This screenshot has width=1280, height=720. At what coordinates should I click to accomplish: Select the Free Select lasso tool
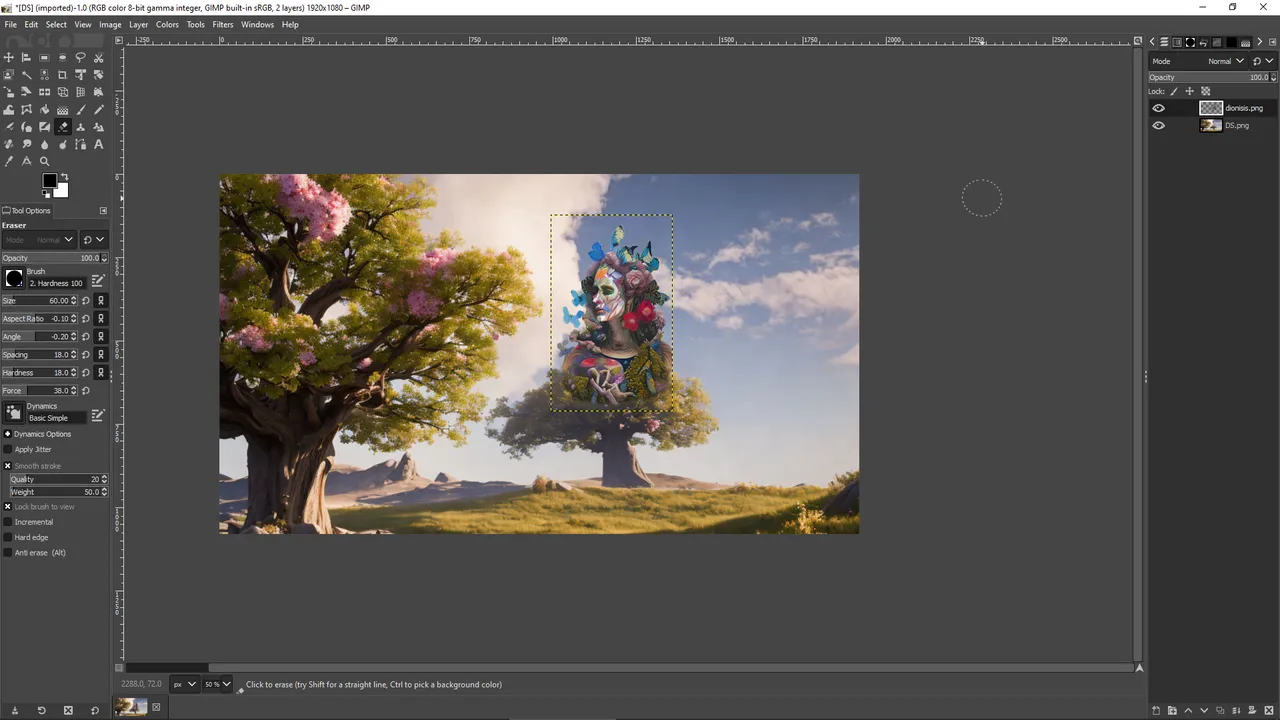point(80,58)
